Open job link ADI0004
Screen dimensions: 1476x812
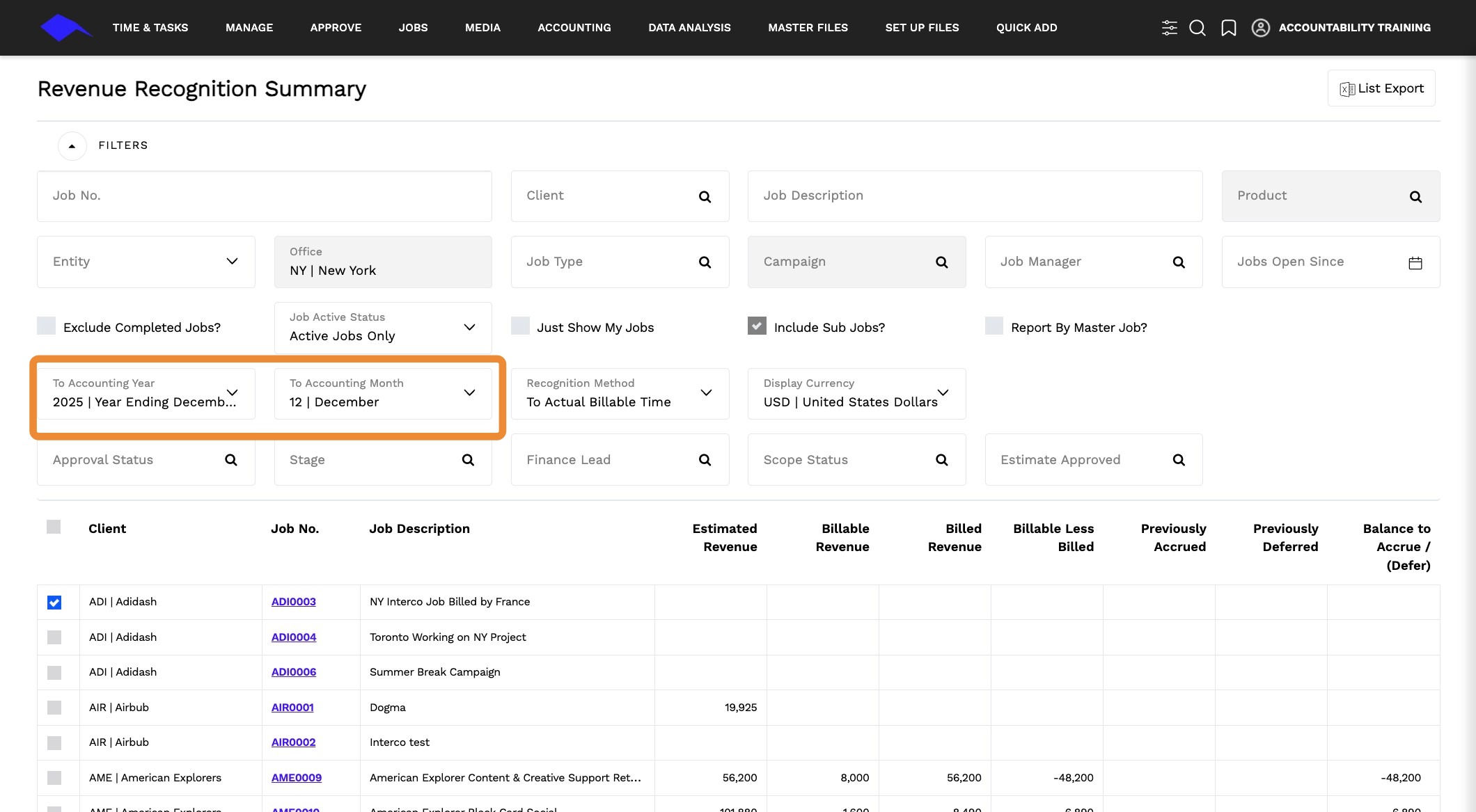(x=294, y=637)
